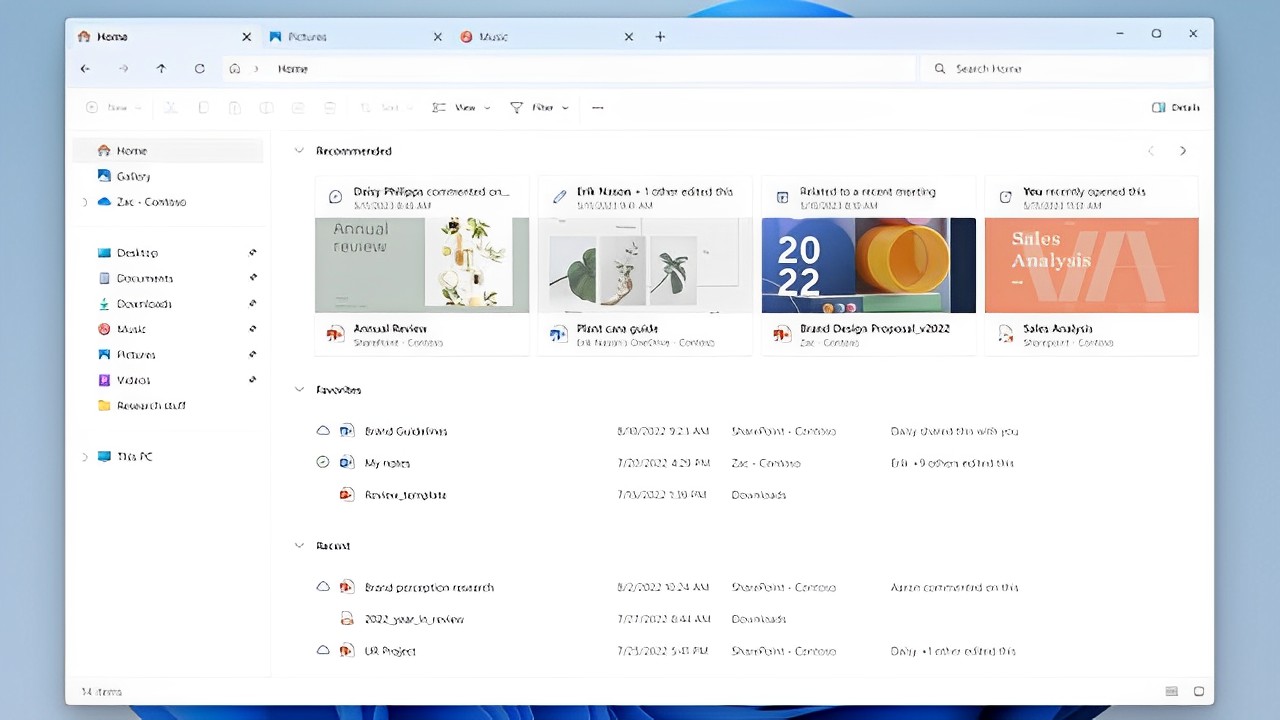Click the See more ellipsis in the toolbar

tap(597, 107)
